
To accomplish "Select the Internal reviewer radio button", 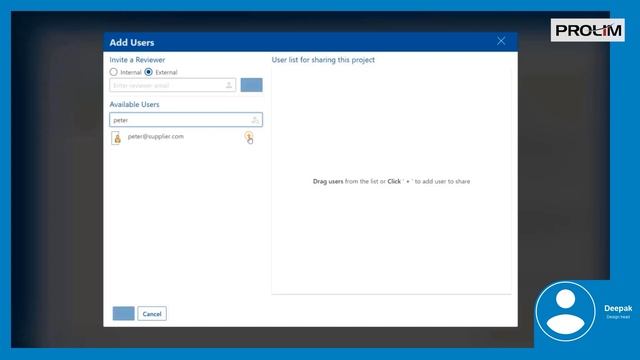I will 113,72.
